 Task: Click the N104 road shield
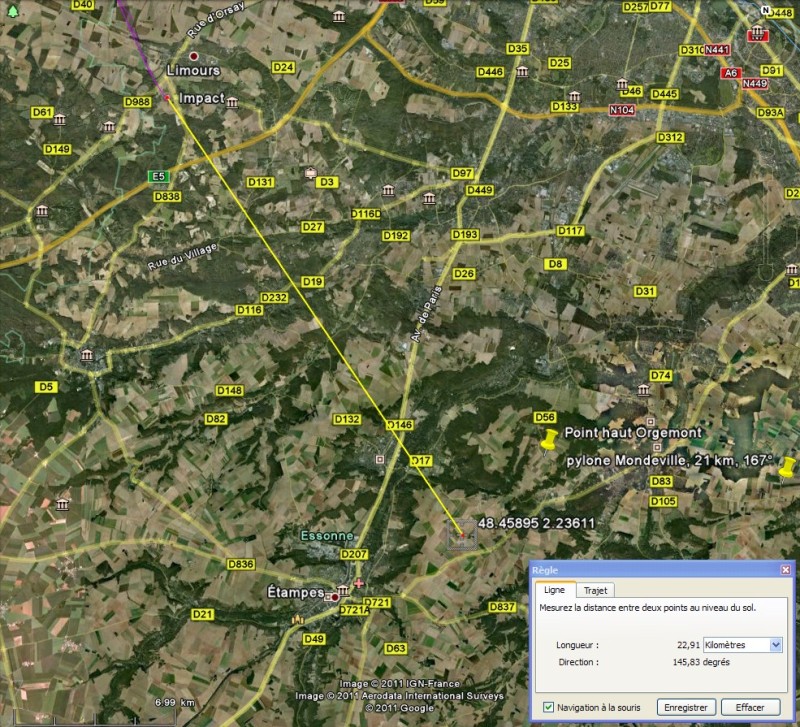622,110
